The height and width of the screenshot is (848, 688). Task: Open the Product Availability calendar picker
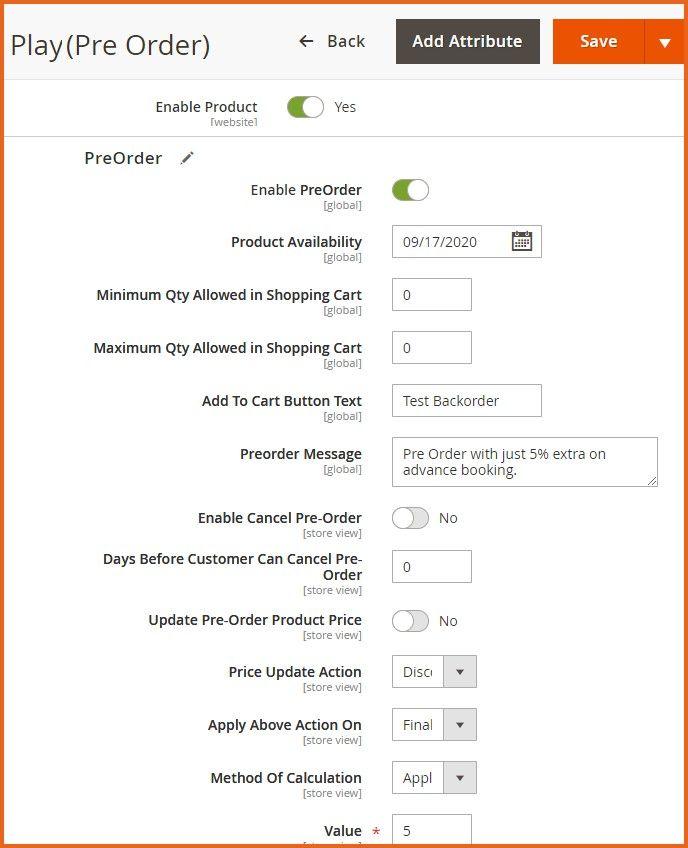522,241
